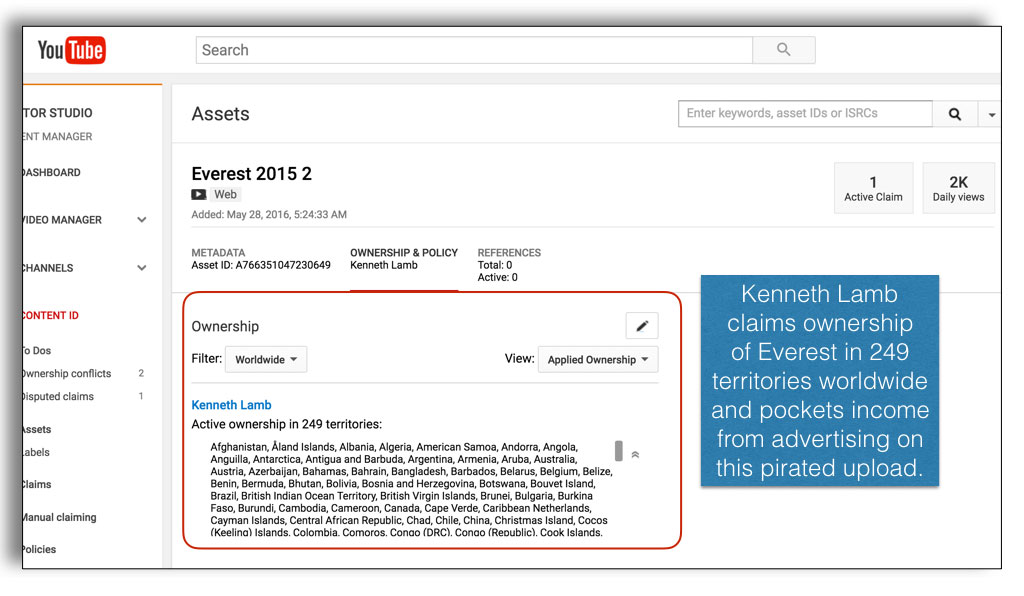
Task: Click the YouTube search magnifier button
Action: click(x=784, y=50)
